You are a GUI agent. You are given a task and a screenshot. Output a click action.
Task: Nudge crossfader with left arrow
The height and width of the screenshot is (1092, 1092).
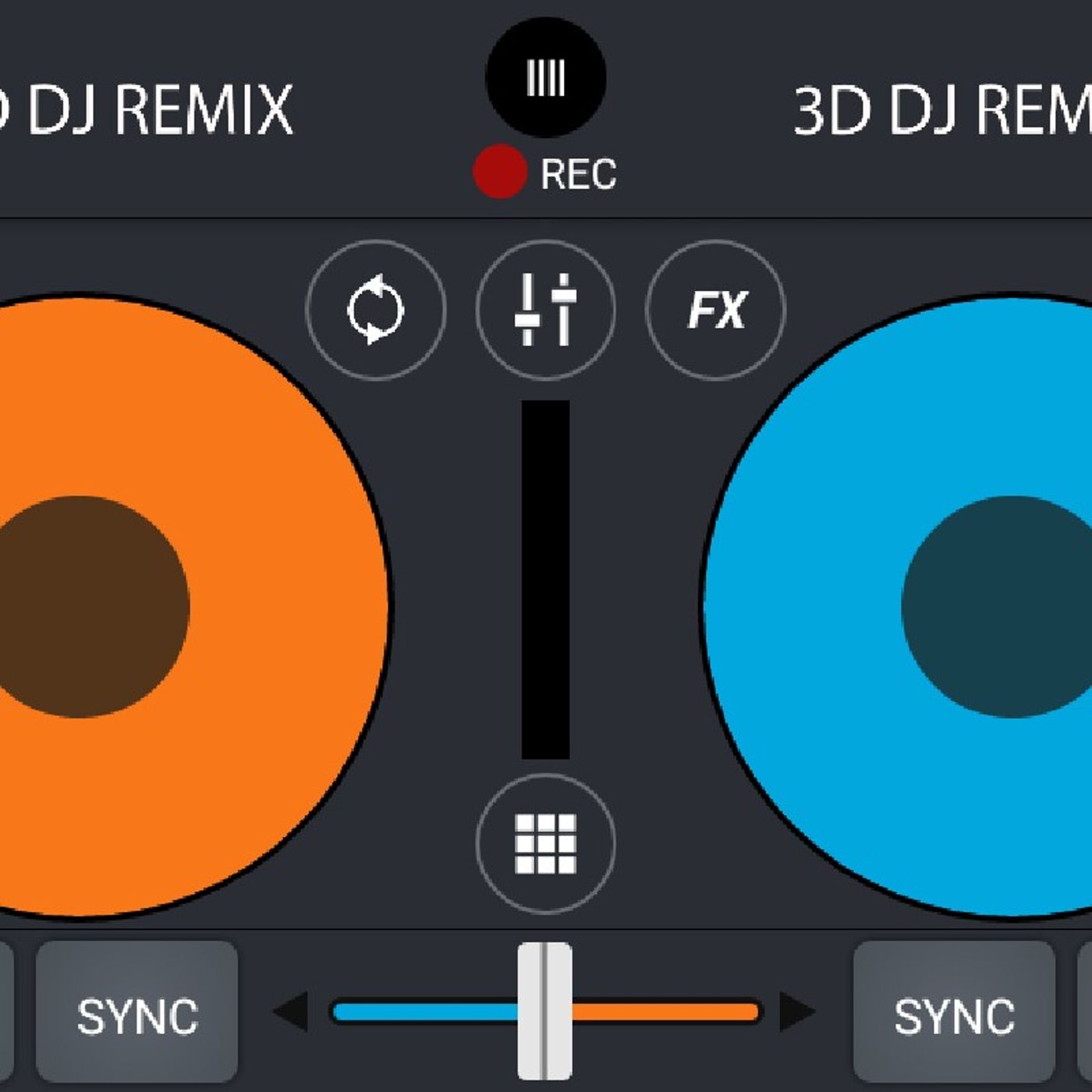pyautogui.click(x=290, y=1012)
